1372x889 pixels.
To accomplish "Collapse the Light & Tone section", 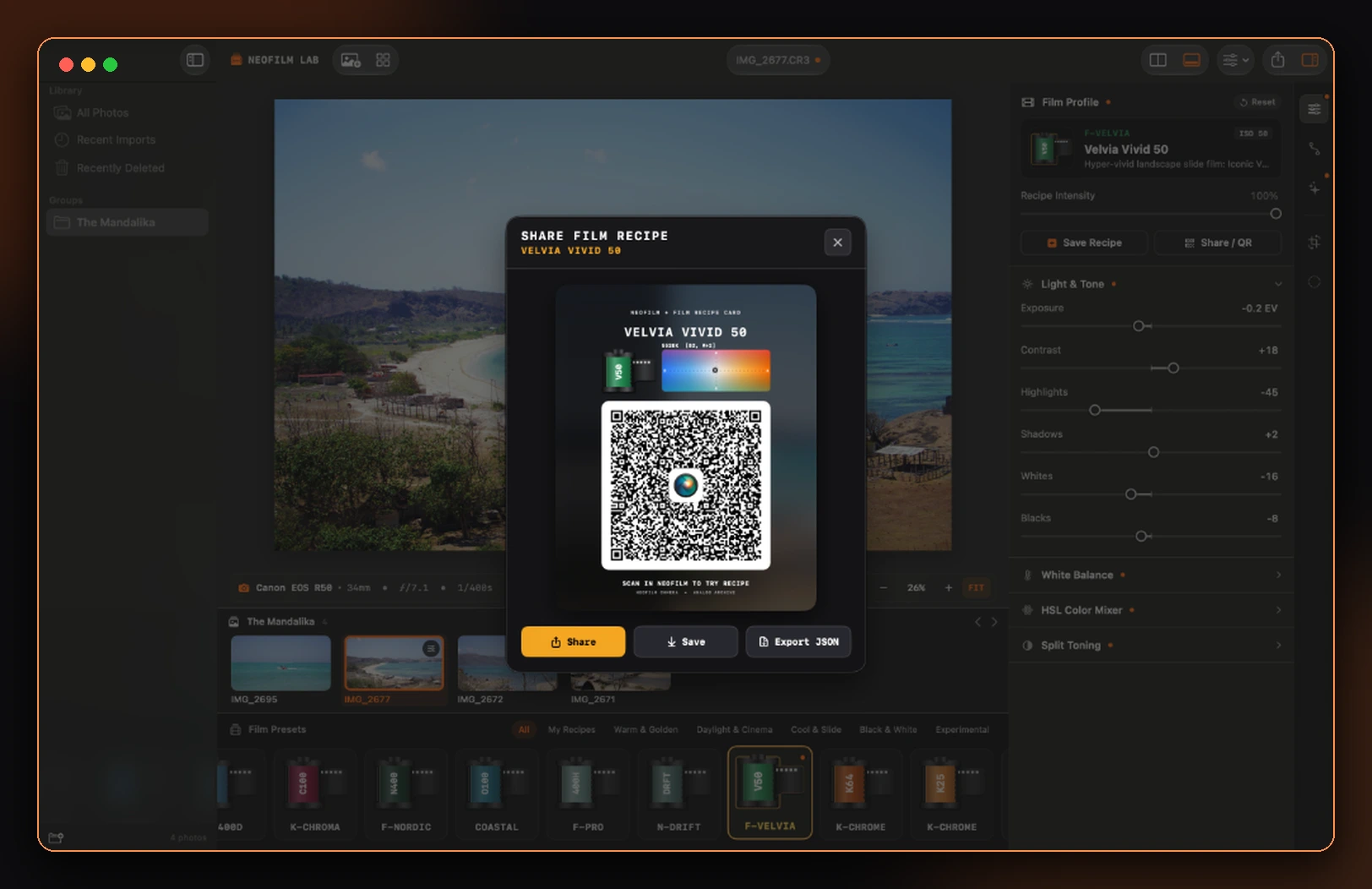I will coord(1278,284).
